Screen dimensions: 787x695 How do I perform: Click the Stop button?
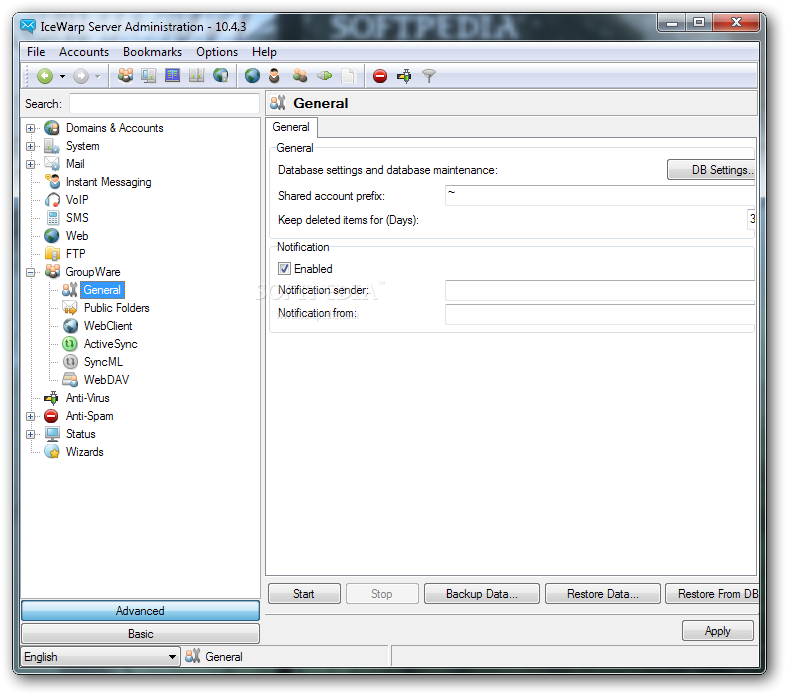click(x=382, y=594)
